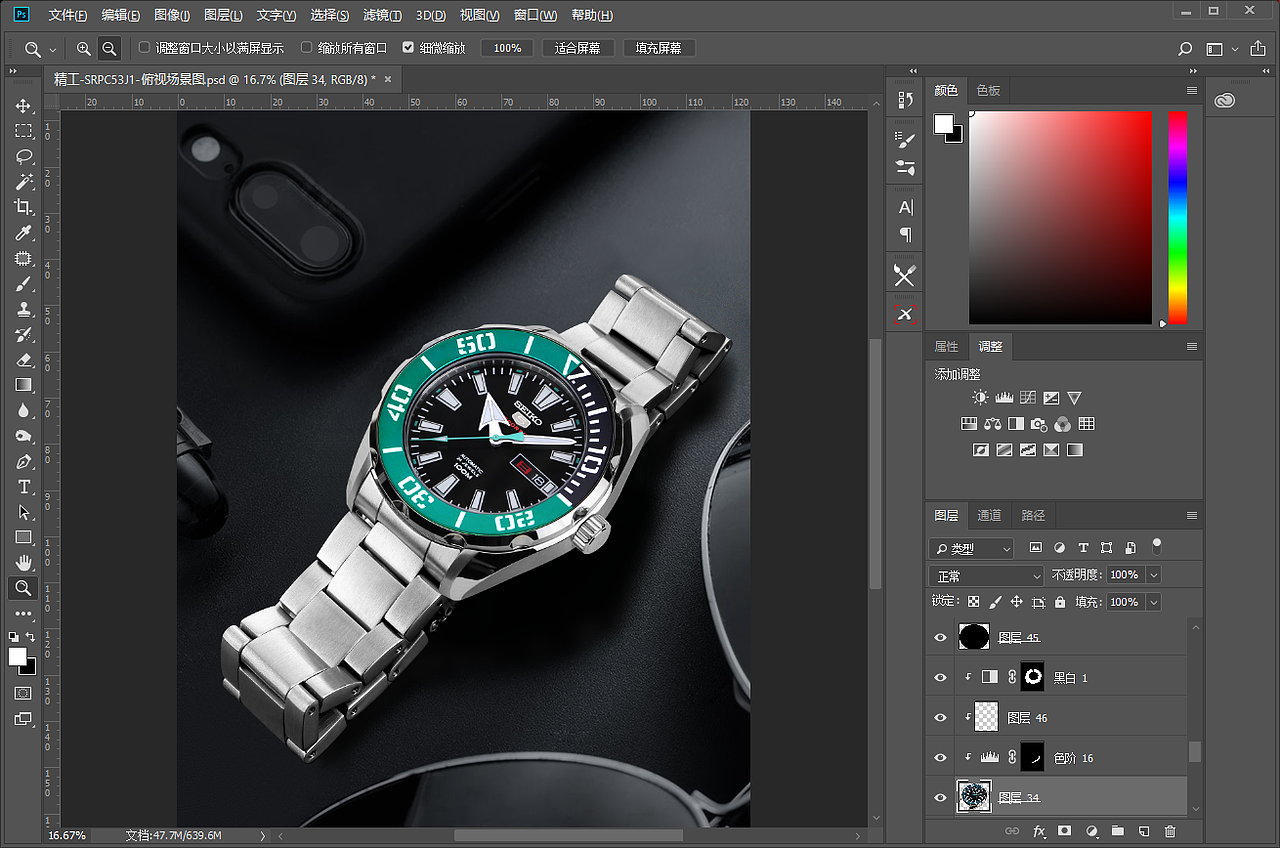Add a Color Balance adjustment
Viewport: 1280px width, 848px height.
point(992,424)
